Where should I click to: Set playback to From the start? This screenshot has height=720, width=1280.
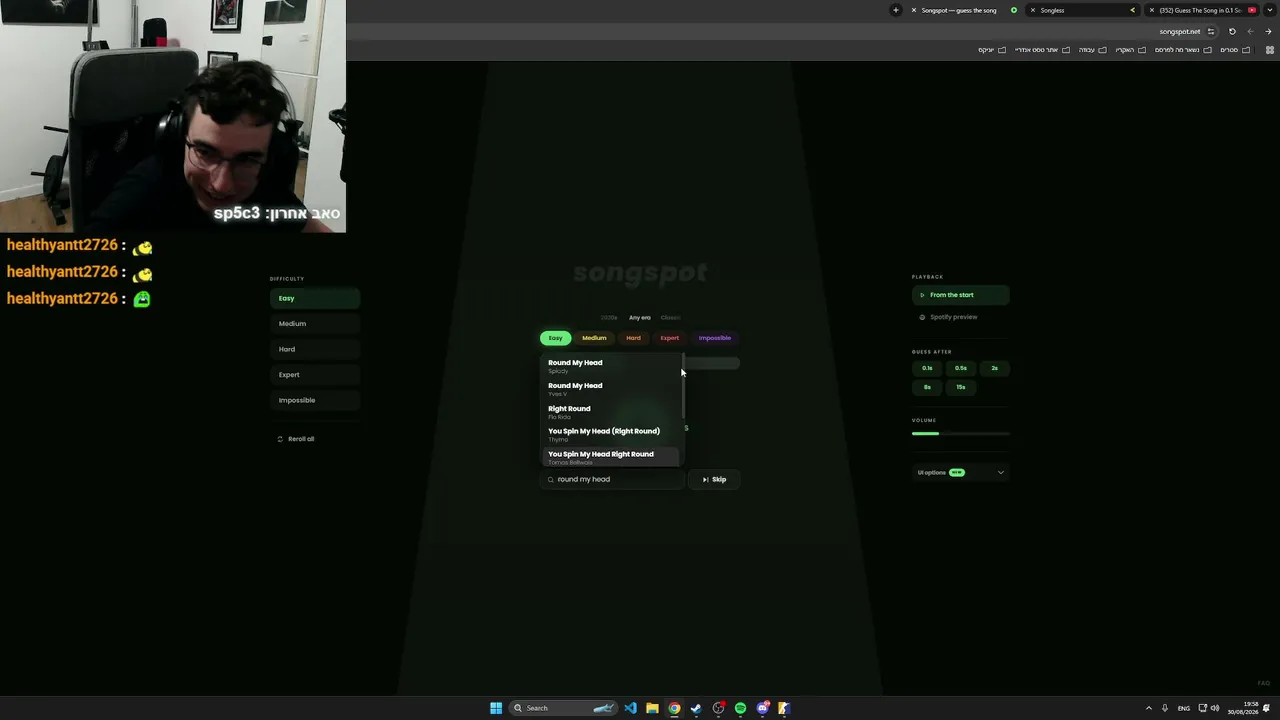(960, 295)
